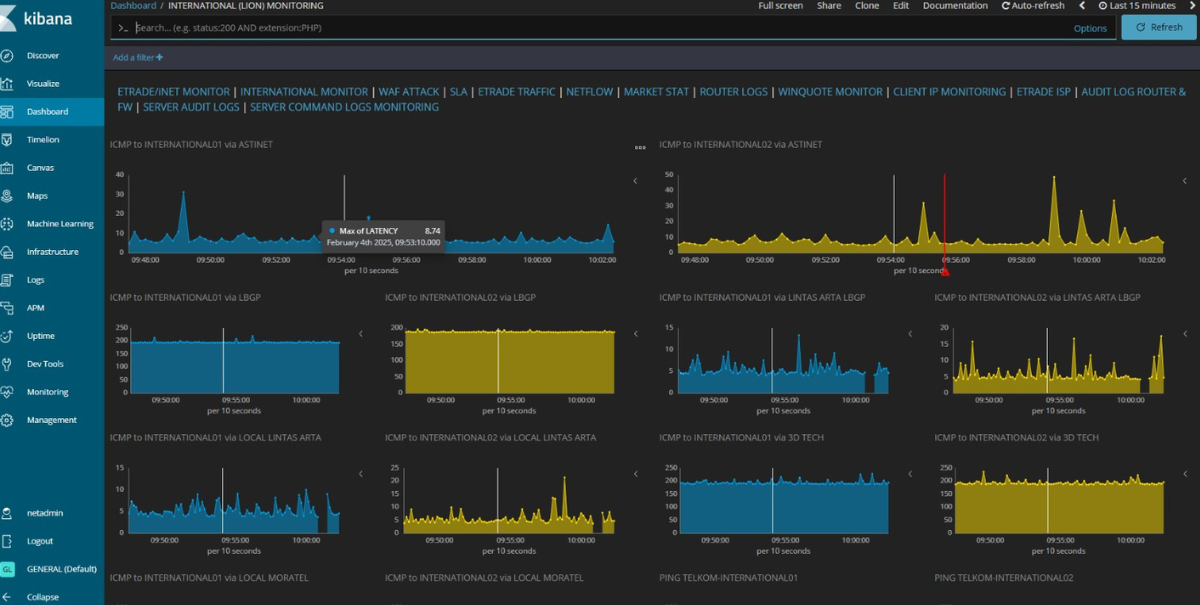The width and height of the screenshot is (1200, 605).
Task: Open the Discover icon in sidebar
Action: [7, 56]
